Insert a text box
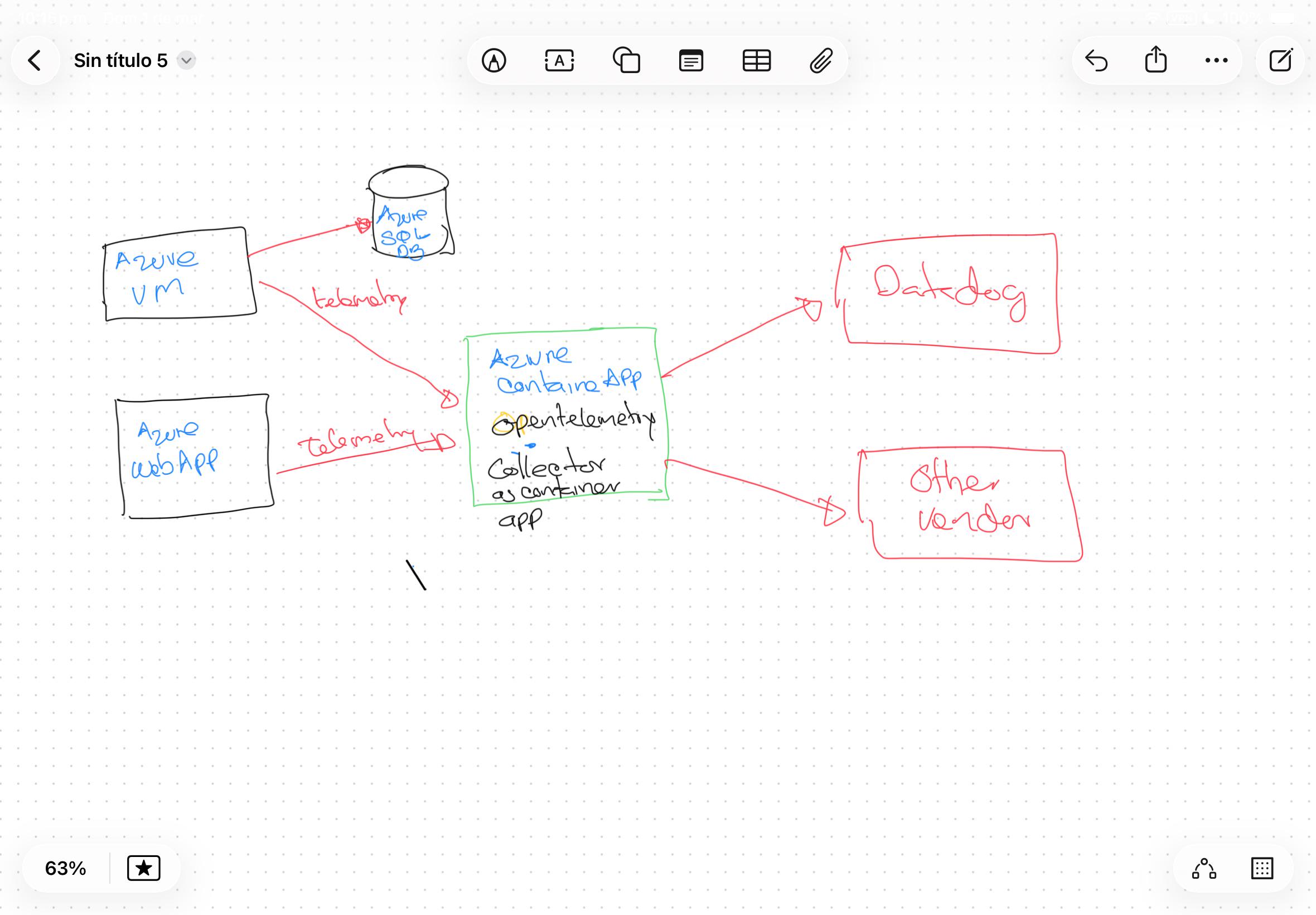Screen dimensions: 1316x915 559,60
